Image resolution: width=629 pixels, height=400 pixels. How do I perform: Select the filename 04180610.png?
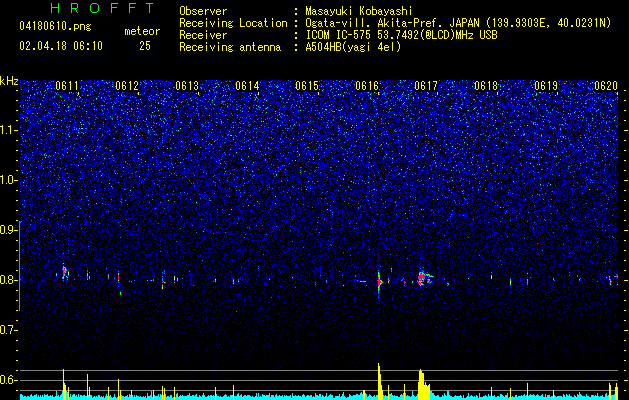coord(55,27)
